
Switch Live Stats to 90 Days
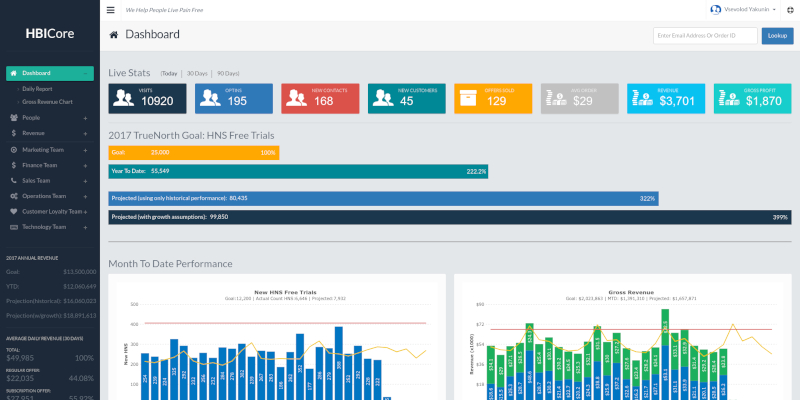click(x=228, y=73)
